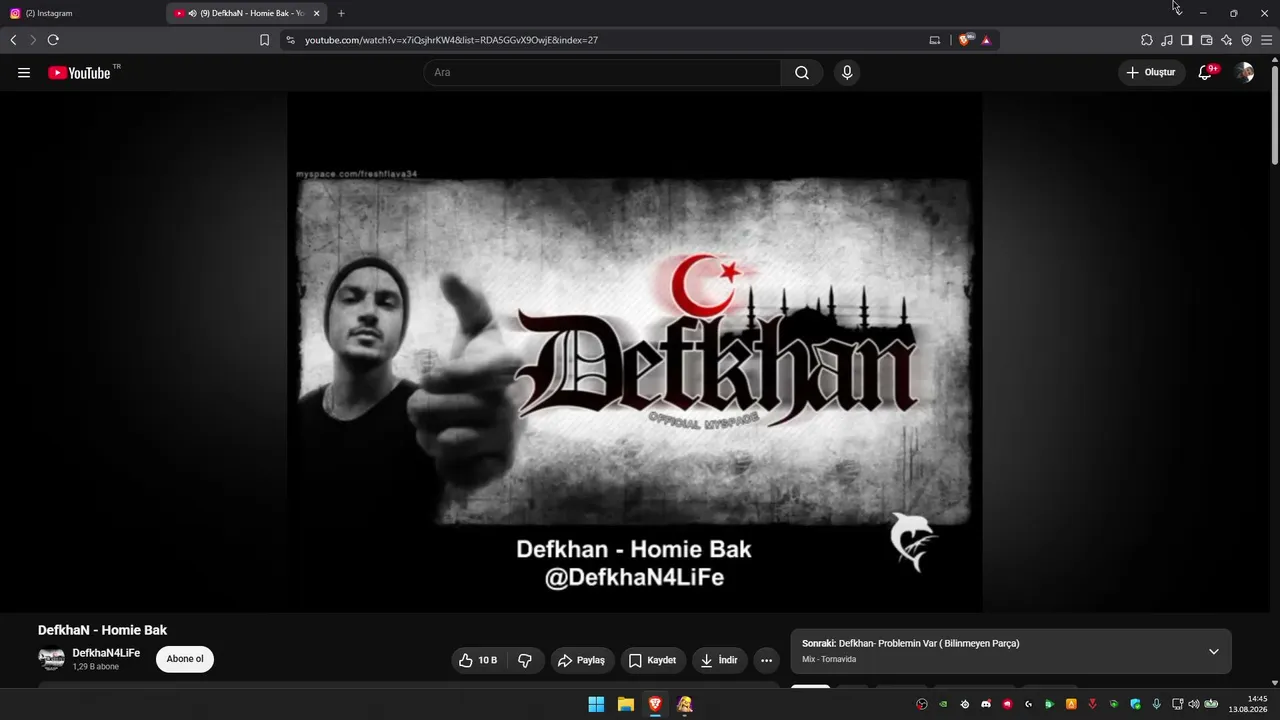The image size is (1280, 720).
Task: Open browser extensions puzzle icon
Action: coord(1147,40)
